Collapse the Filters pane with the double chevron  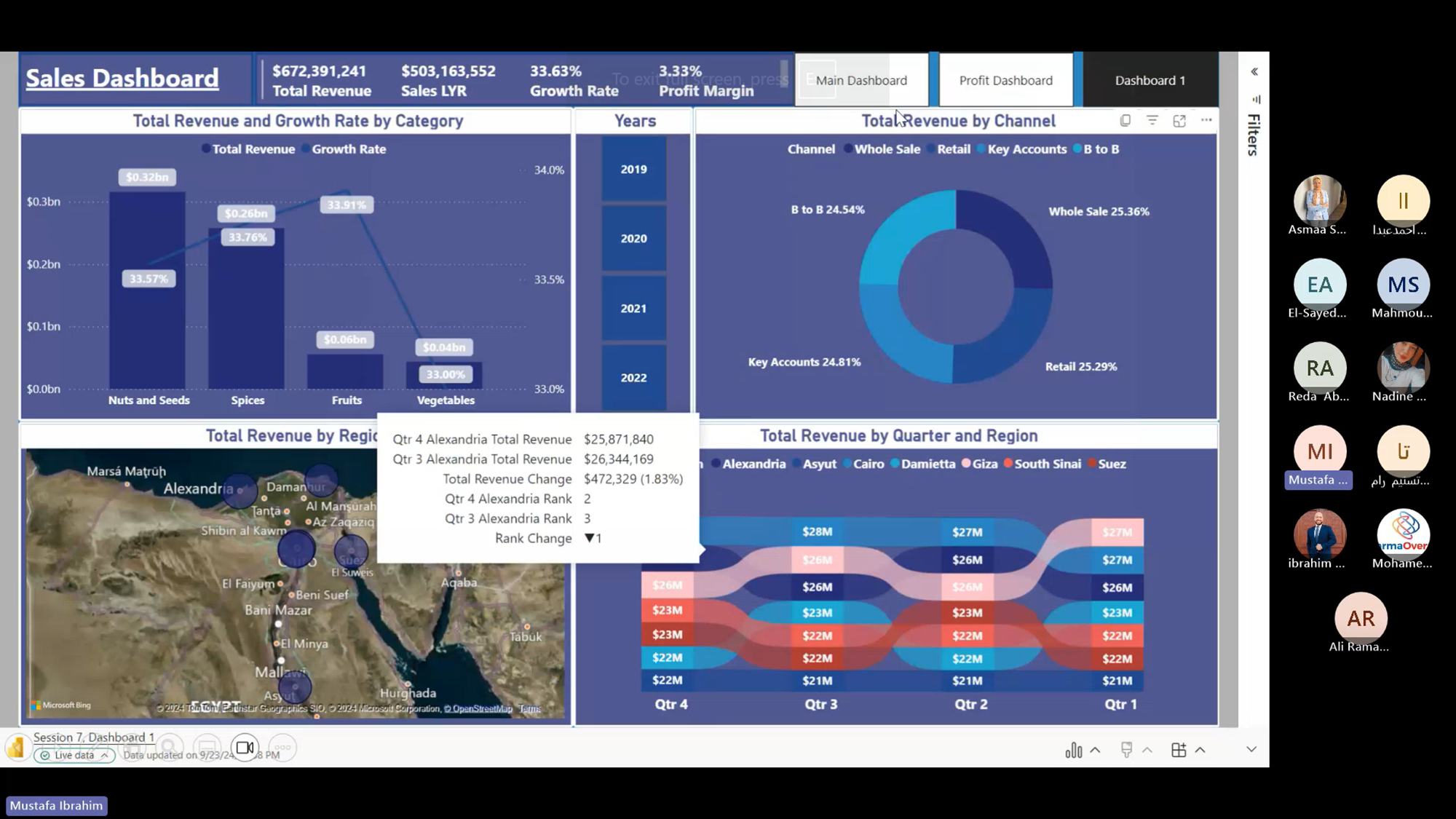(x=1254, y=71)
